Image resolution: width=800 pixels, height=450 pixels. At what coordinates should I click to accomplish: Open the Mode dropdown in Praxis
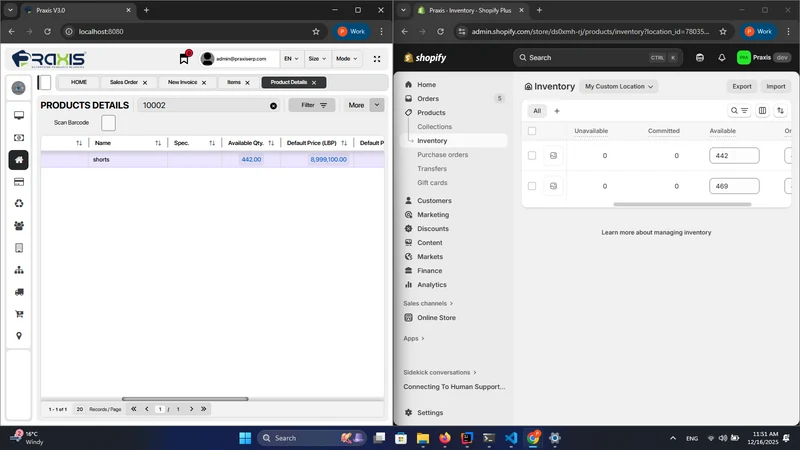pos(346,59)
